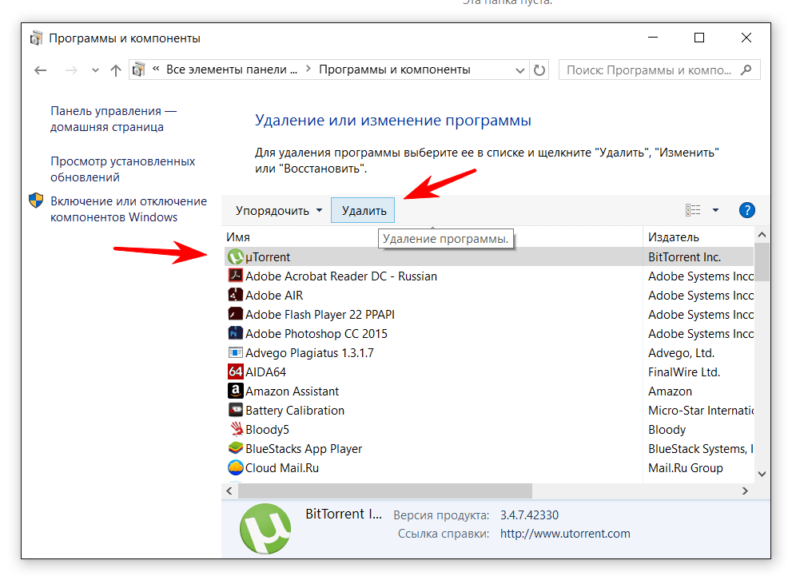Click the AIDA64 icon

235,372
